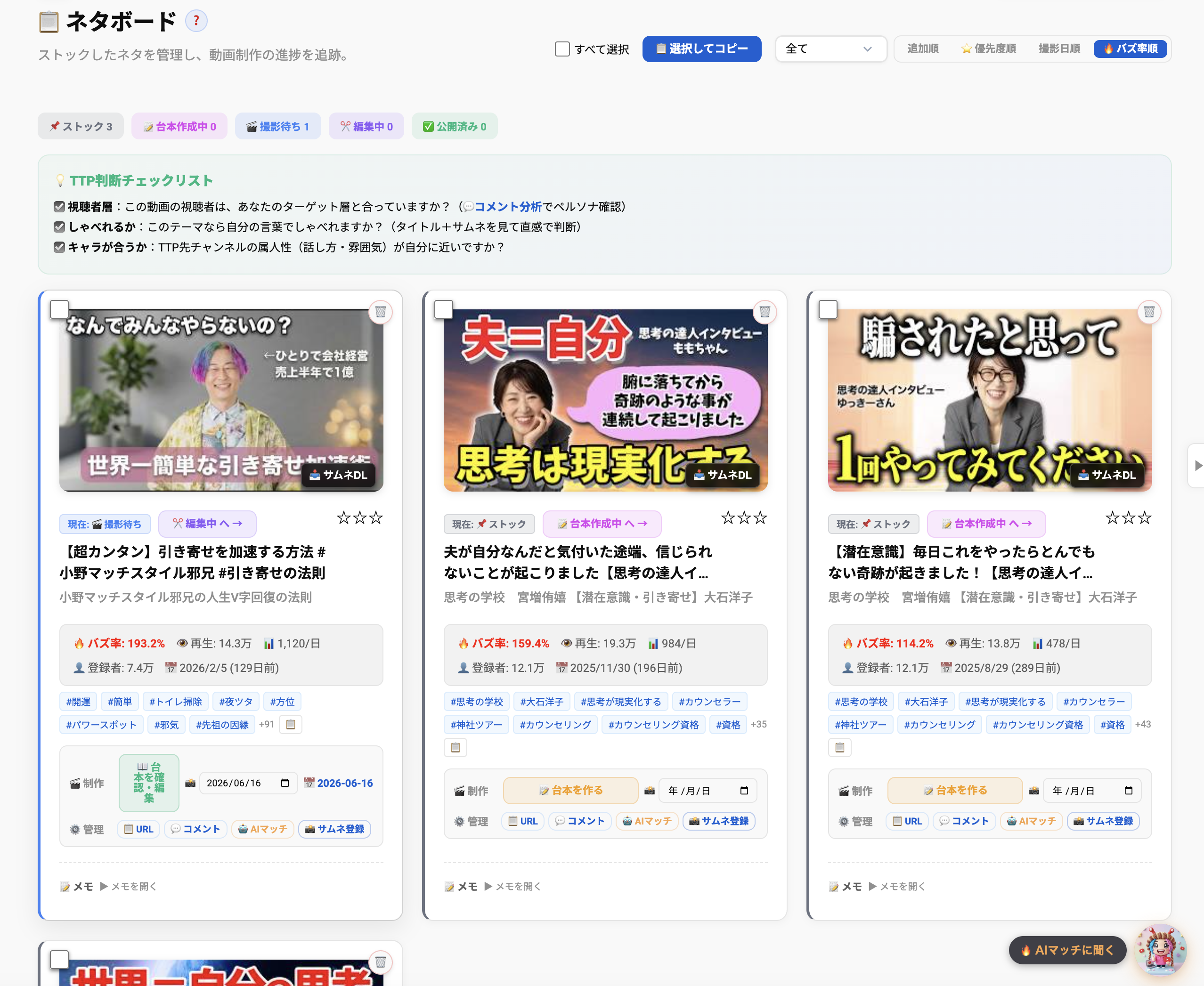Open calendar picker icon in 2026/06/16 date field
1204x986 pixels.
tap(285, 783)
